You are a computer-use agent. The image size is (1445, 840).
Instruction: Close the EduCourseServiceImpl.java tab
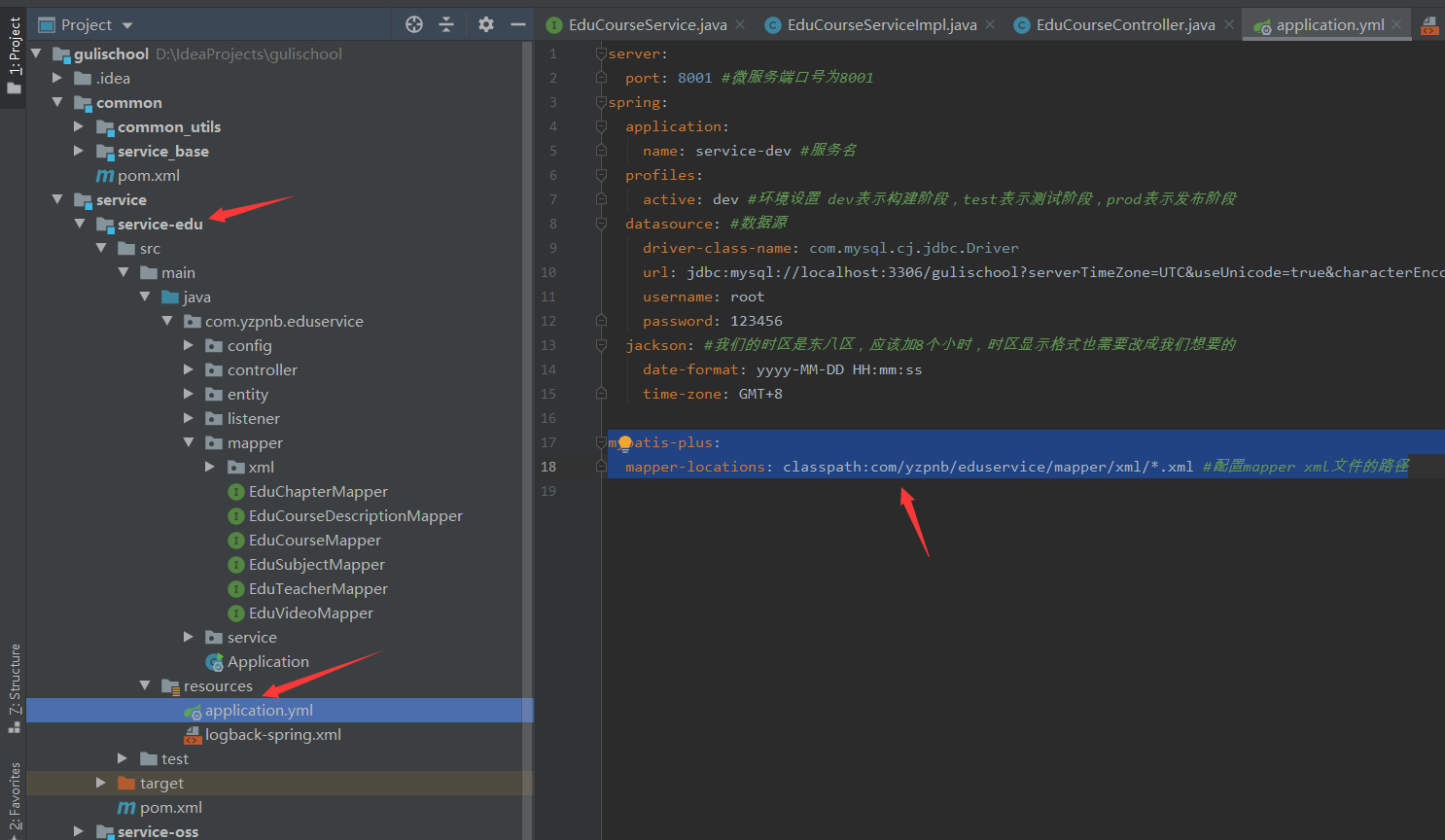(990, 24)
